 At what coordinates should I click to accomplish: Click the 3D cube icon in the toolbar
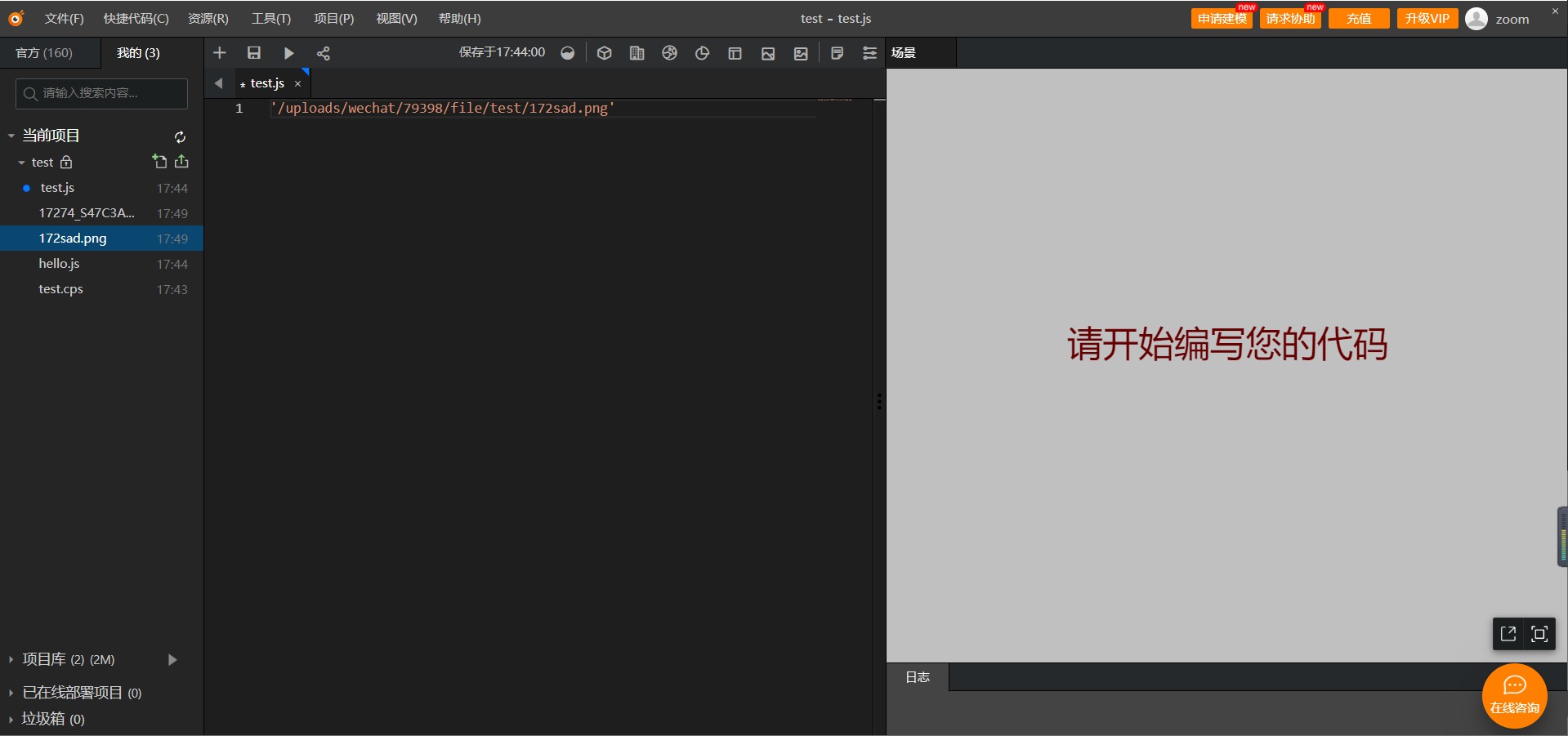pos(604,53)
